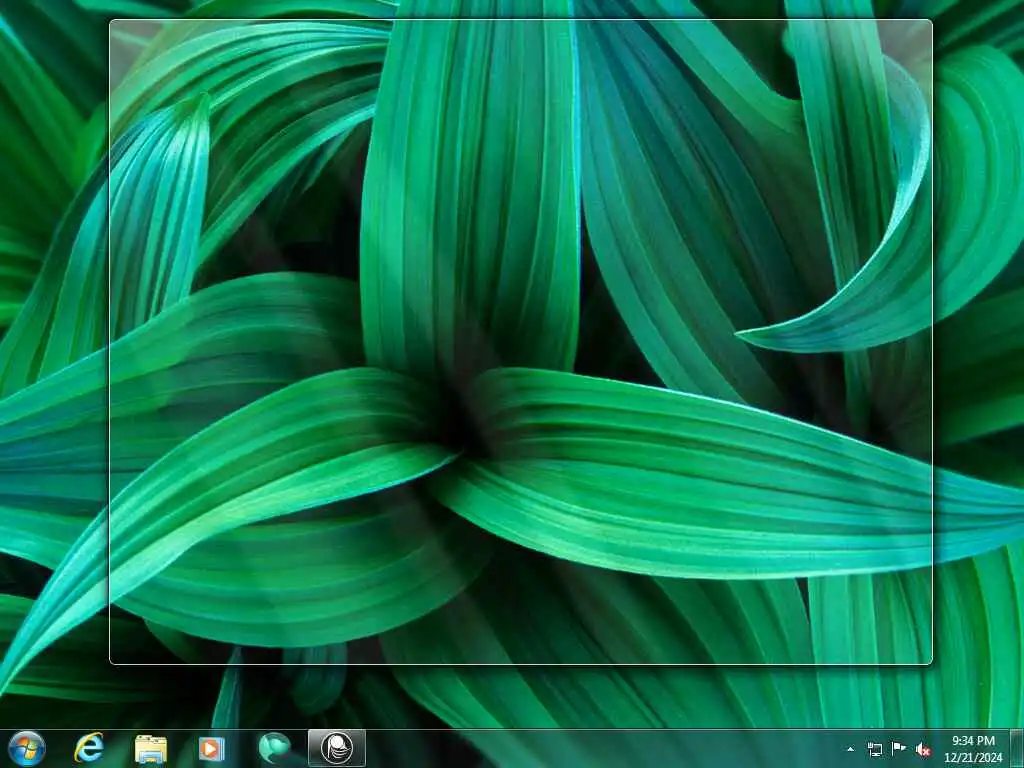1024x768 pixels.
Task: Select the active white-circle app taskbar button
Action: pos(337,748)
